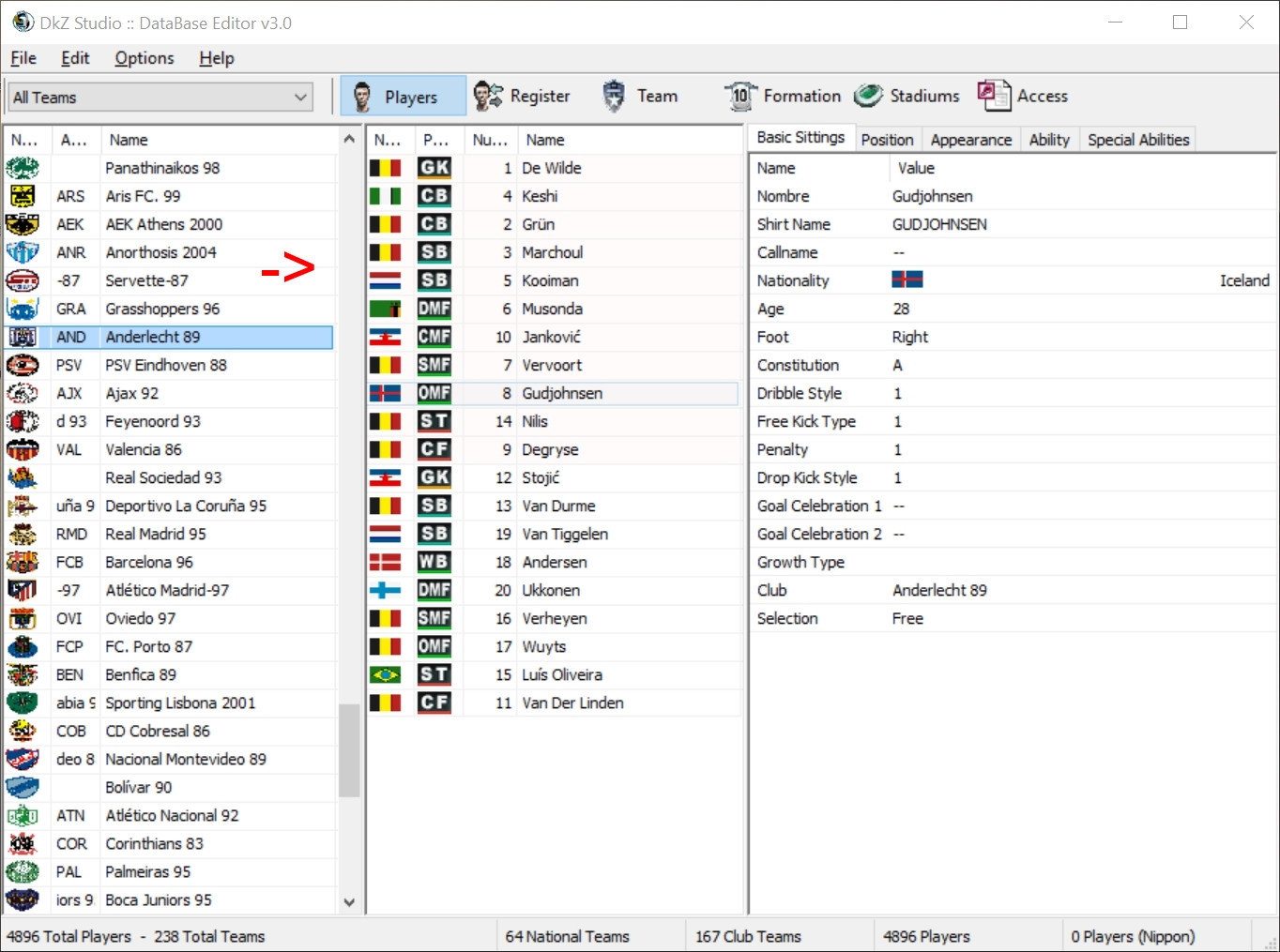This screenshot has width=1280, height=952.
Task: Open the File menu
Action: (23, 58)
